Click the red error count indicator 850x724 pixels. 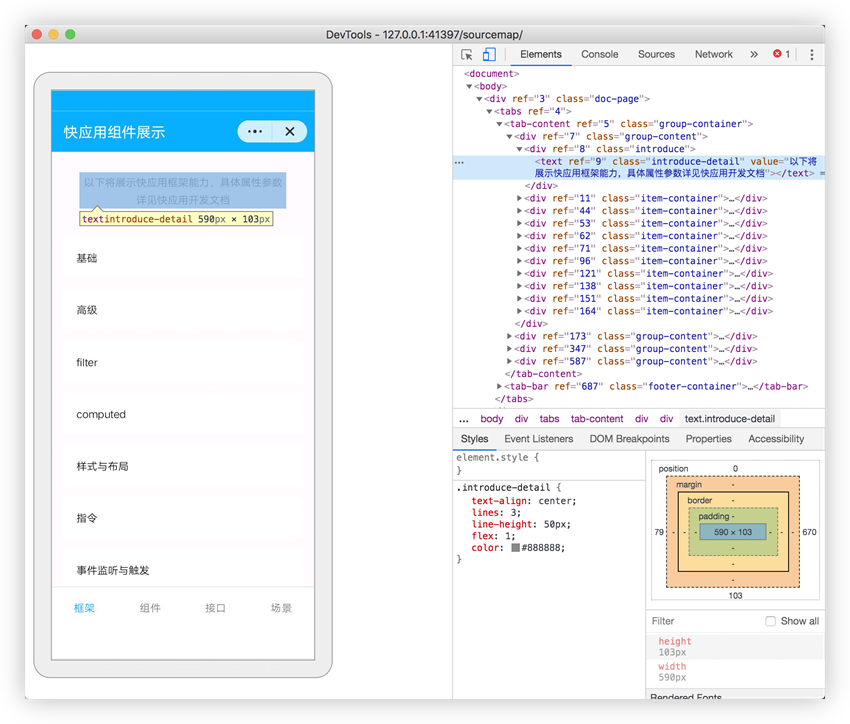pos(781,55)
